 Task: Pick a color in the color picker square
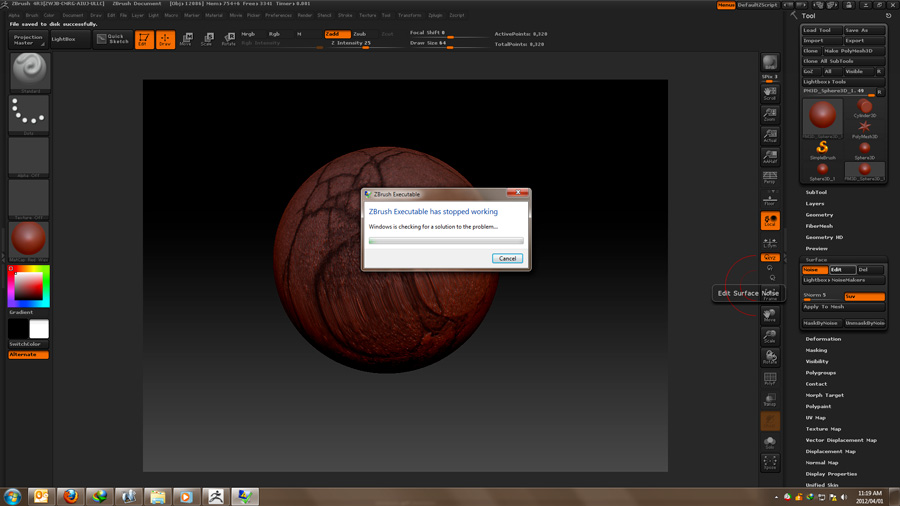[29, 285]
